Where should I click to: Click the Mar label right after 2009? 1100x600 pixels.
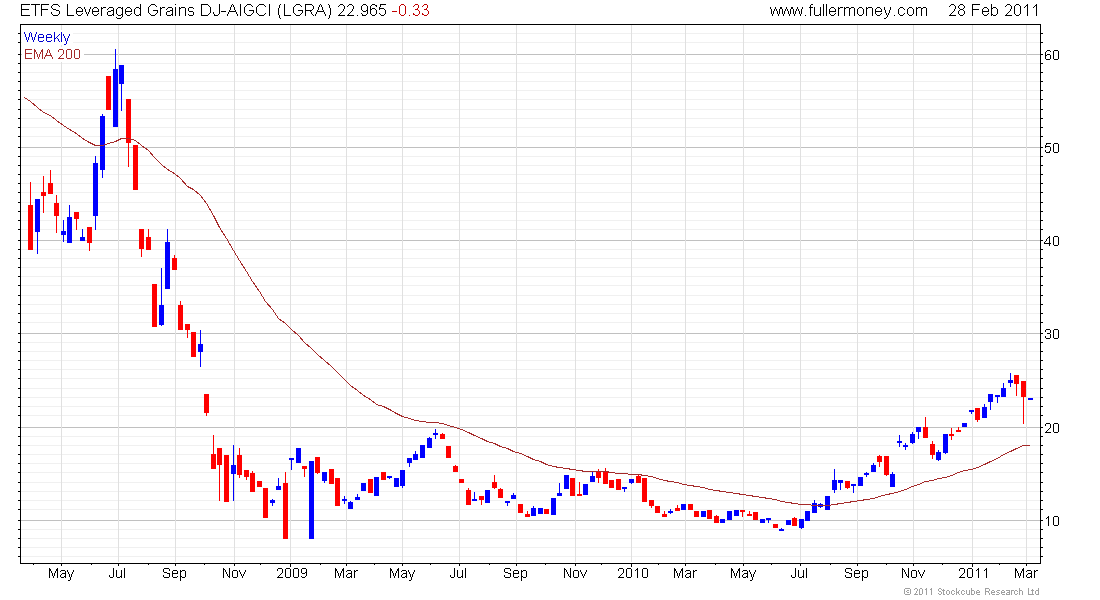[346, 573]
